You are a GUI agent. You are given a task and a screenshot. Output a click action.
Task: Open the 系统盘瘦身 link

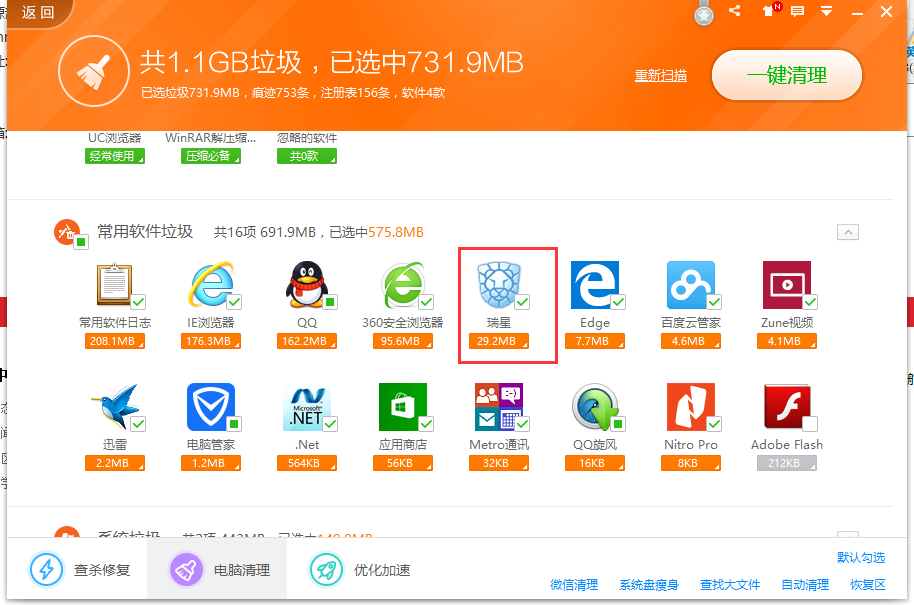[649, 585]
